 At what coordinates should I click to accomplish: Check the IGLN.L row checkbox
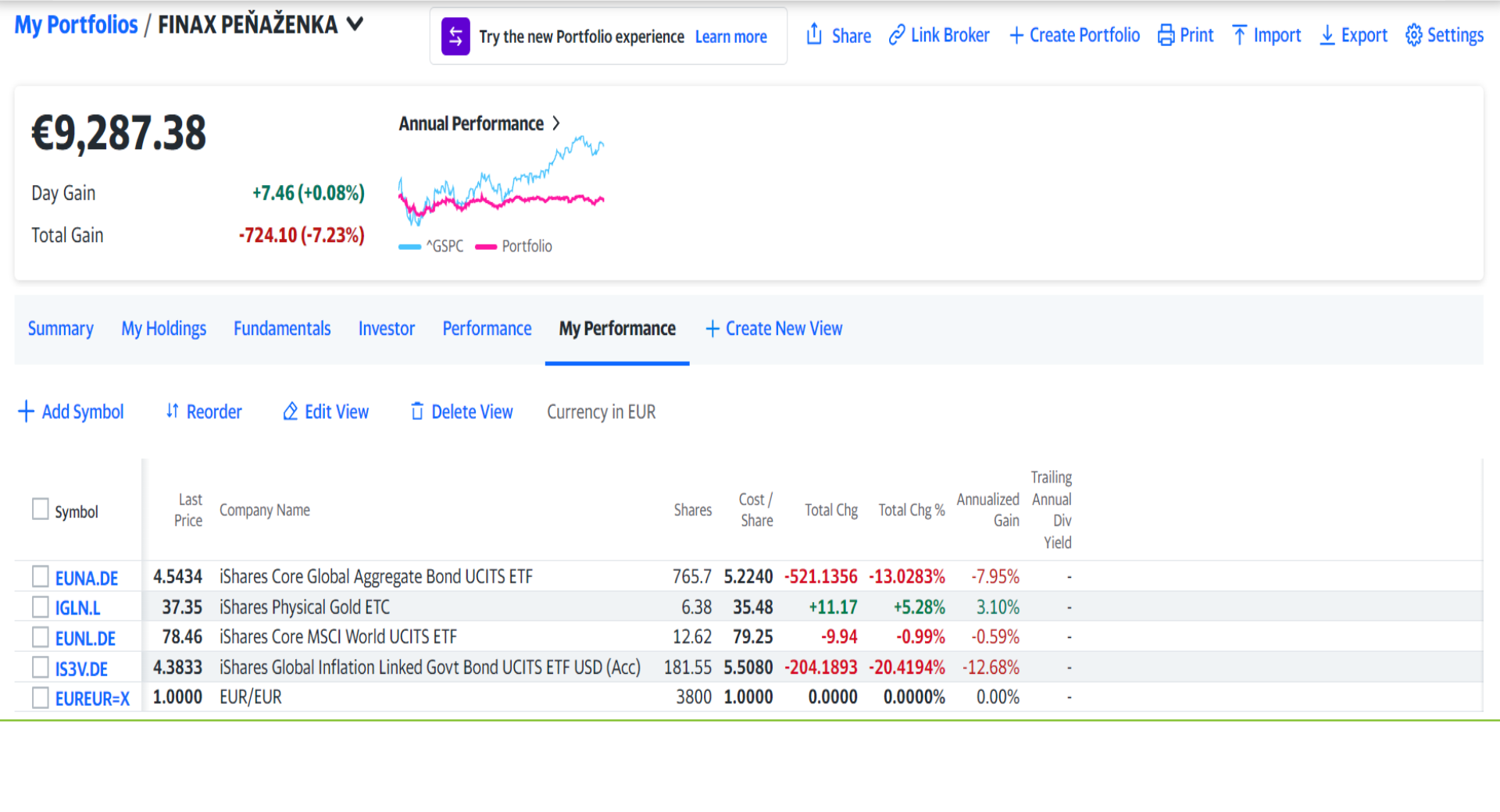(41, 607)
